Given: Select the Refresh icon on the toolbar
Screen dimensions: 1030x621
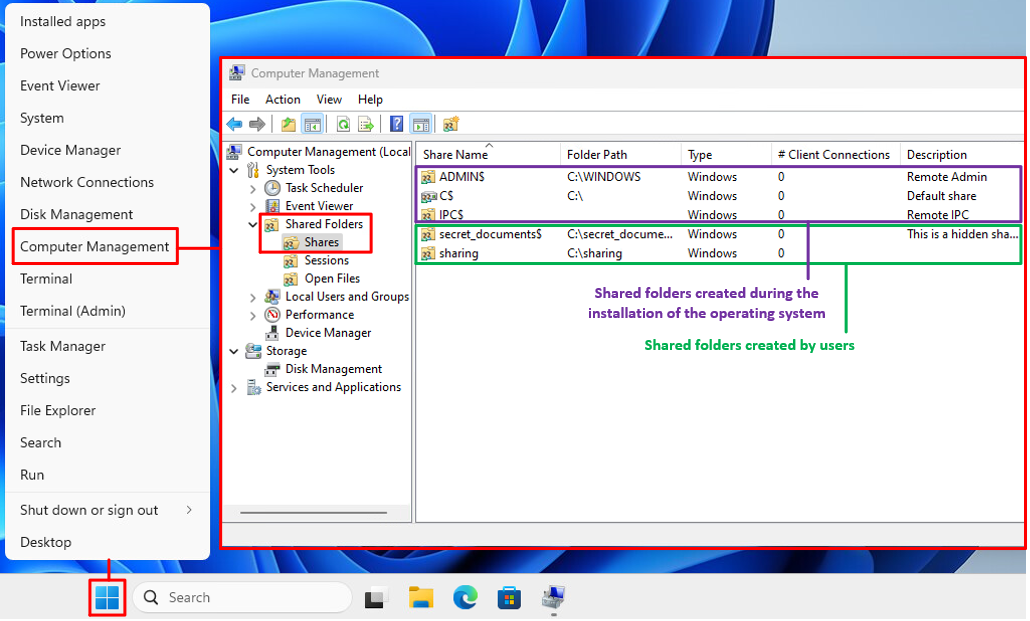Looking at the screenshot, I should [343, 123].
